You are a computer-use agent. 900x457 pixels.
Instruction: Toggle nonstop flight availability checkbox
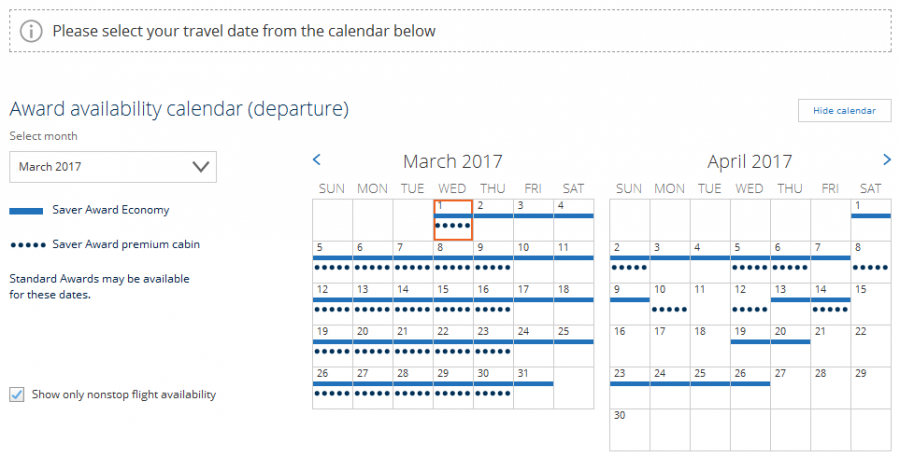[x=16, y=395]
